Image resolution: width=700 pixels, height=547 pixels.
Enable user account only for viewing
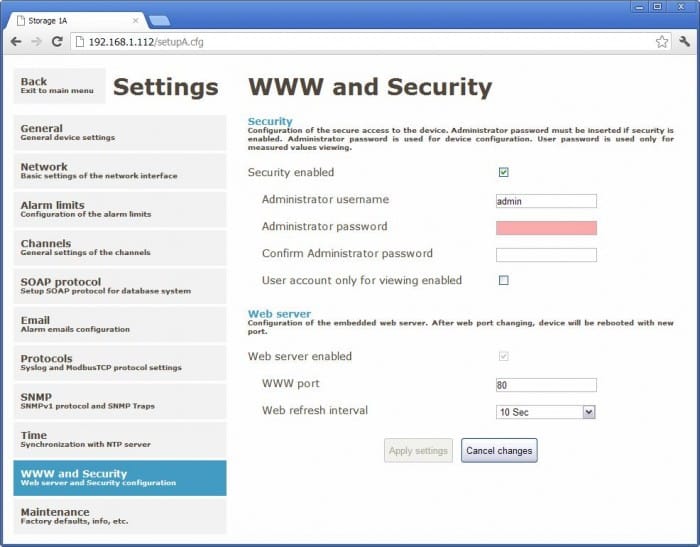pyautogui.click(x=503, y=281)
